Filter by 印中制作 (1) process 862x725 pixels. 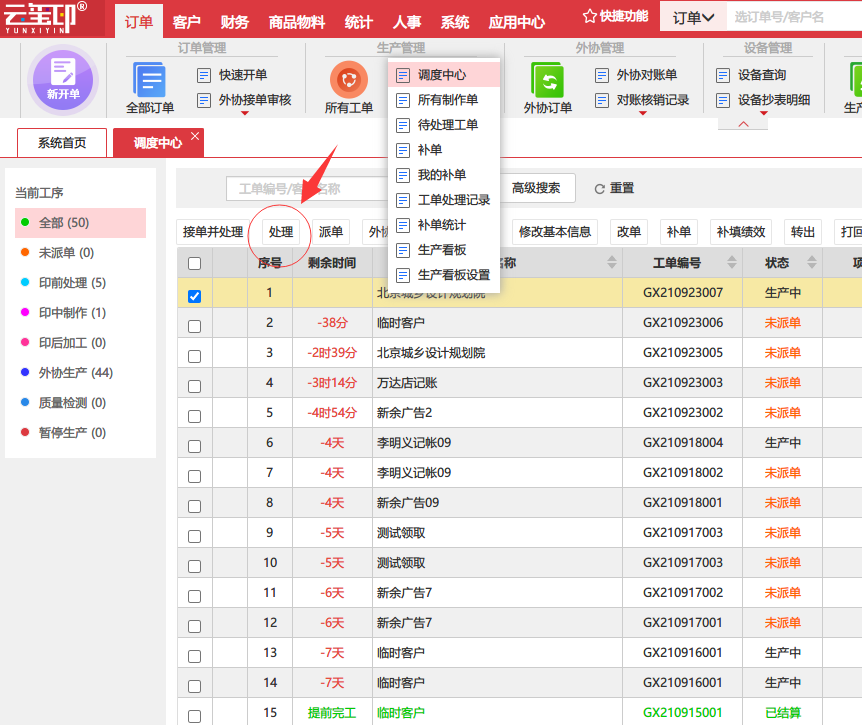[80, 313]
